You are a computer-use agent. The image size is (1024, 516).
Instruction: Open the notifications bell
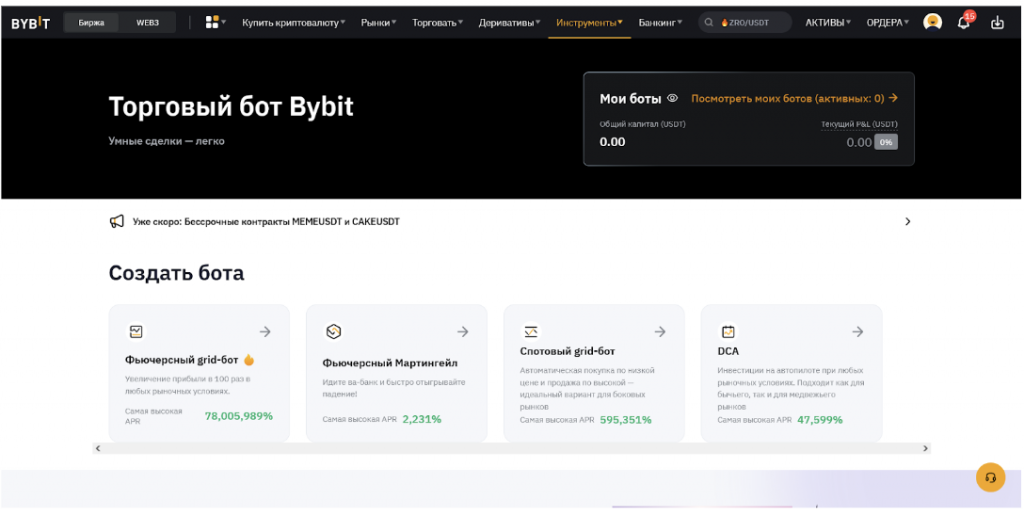pyautogui.click(x=964, y=22)
